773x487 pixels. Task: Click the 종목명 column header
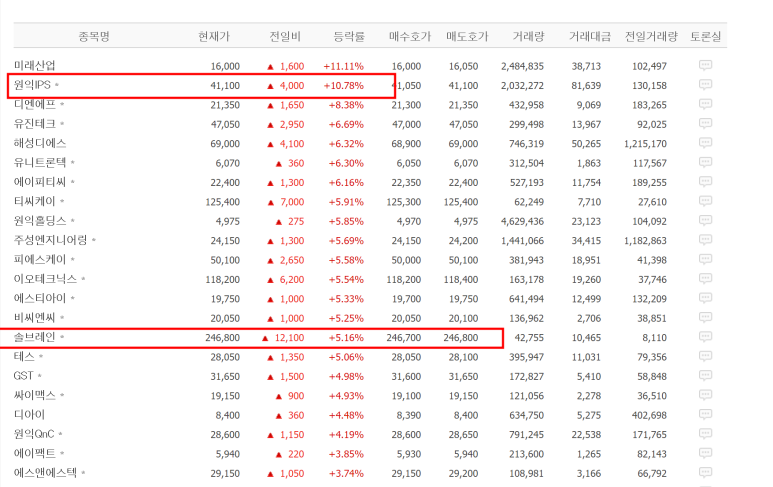(x=94, y=36)
